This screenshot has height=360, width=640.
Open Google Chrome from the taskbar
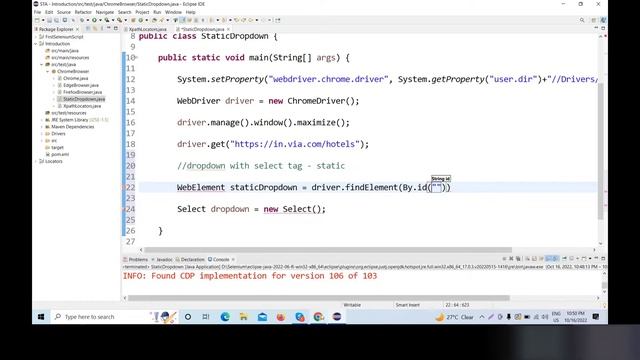click(318, 317)
